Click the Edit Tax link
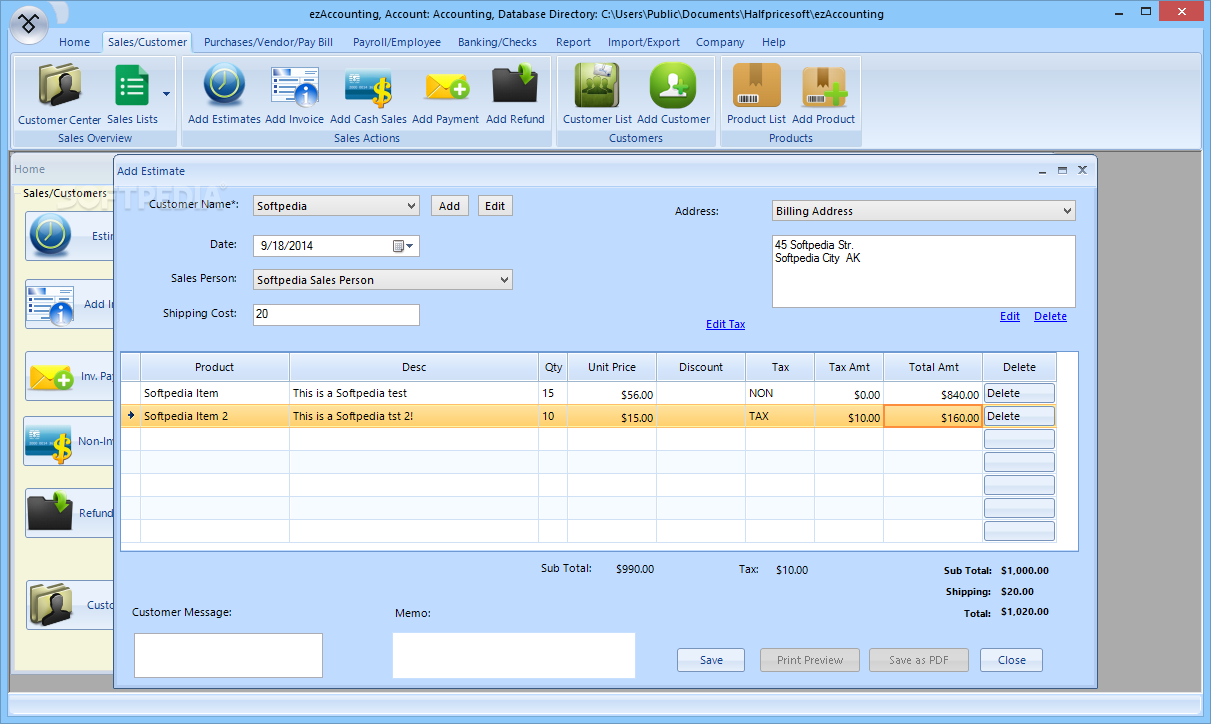The width and height of the screenshot is (1211, 724). tap(725, 324)
